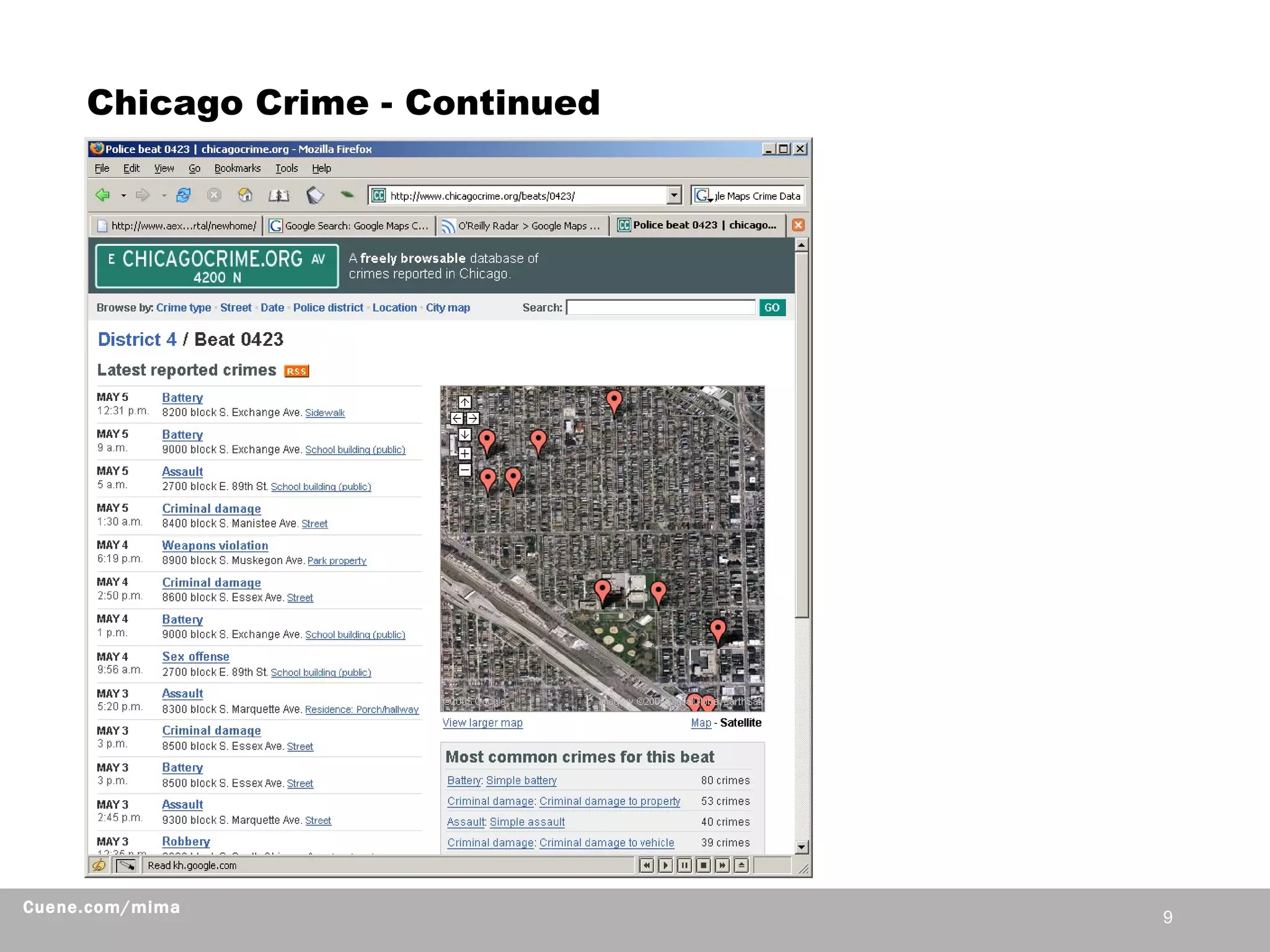Image resolution: width=1270 pixels, height=952 pixels.
Task: Click the green Back arrow button
Action: coord(103,195)
